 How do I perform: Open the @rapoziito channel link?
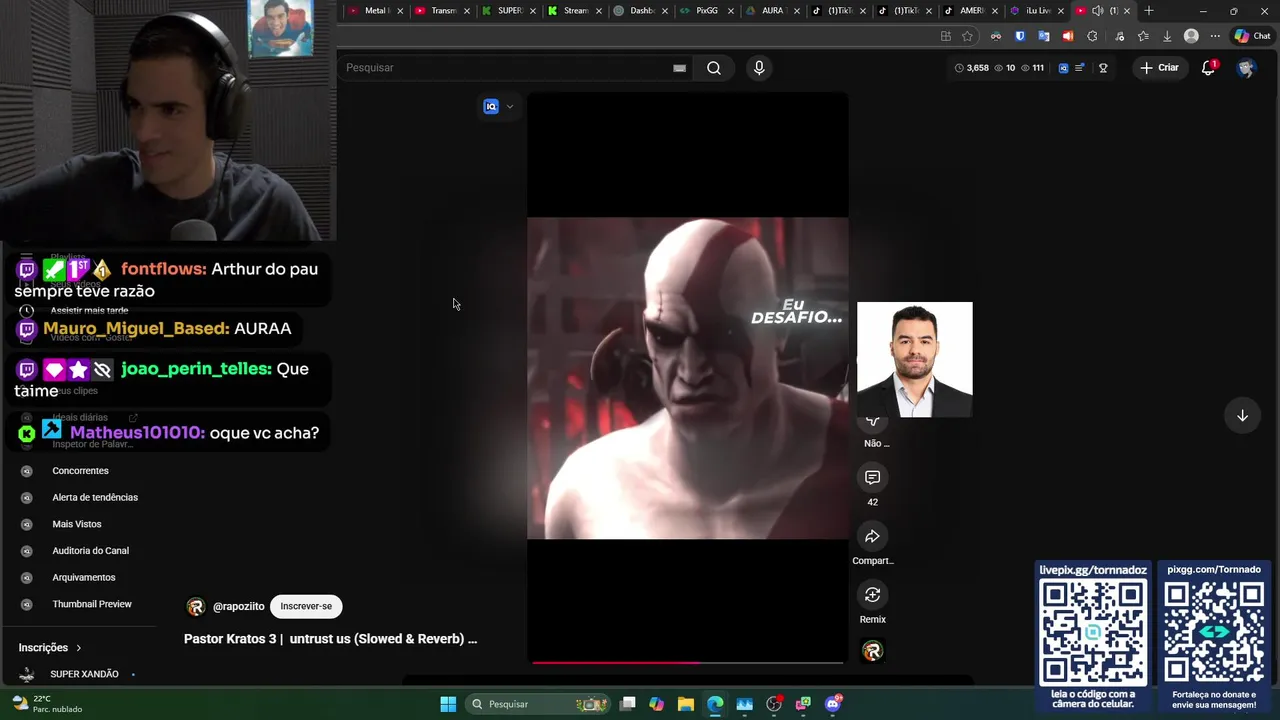(238, 607)
